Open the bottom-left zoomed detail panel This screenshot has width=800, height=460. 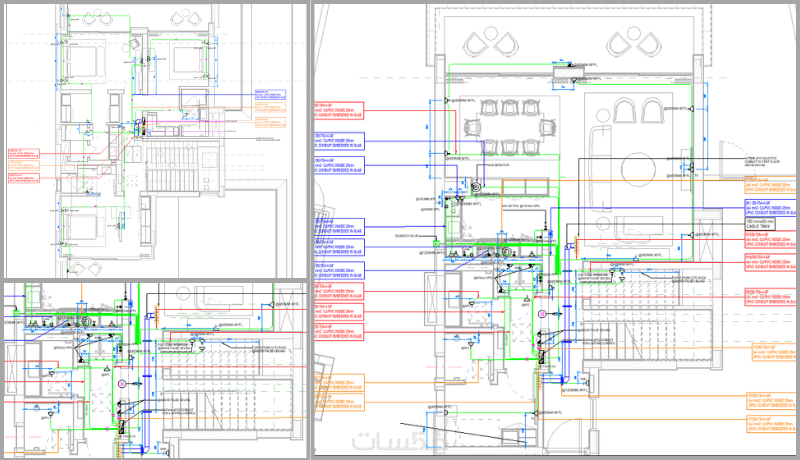click(156, 370)
